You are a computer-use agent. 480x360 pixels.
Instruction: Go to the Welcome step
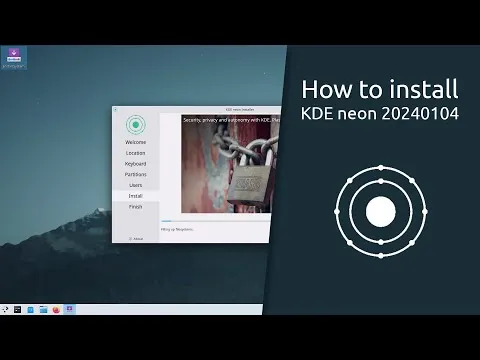pos(135,142)
